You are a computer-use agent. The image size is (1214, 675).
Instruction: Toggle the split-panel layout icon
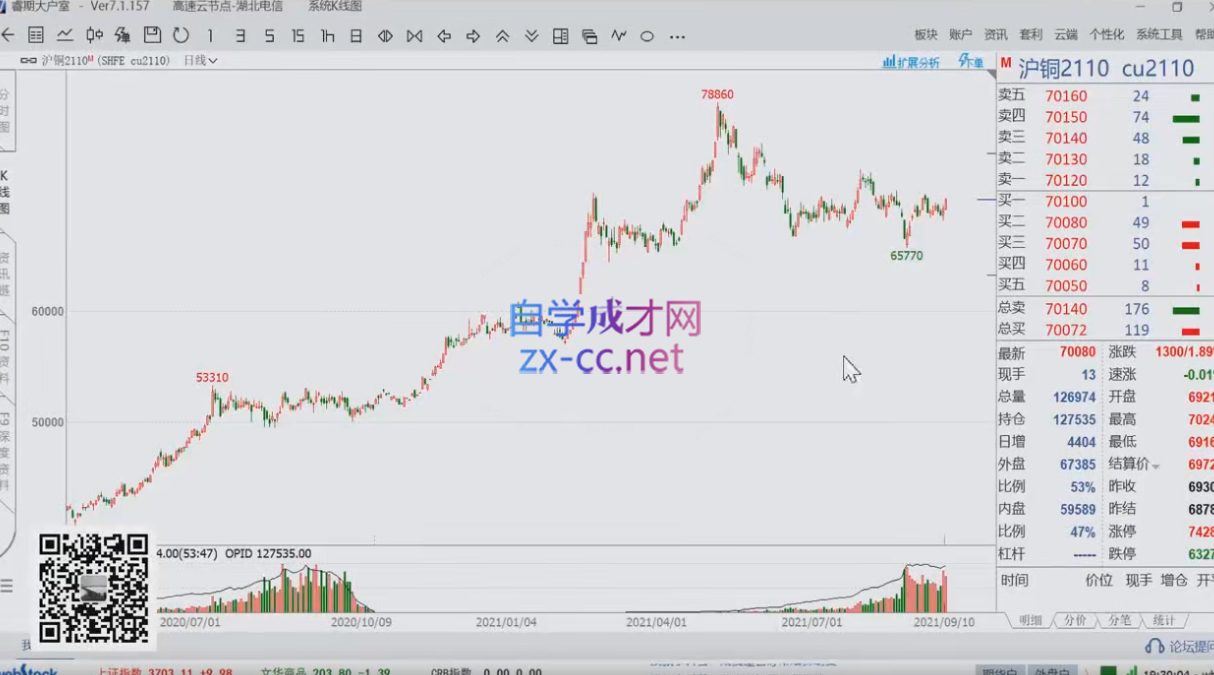pyautogui.click(x=560, y=36)
